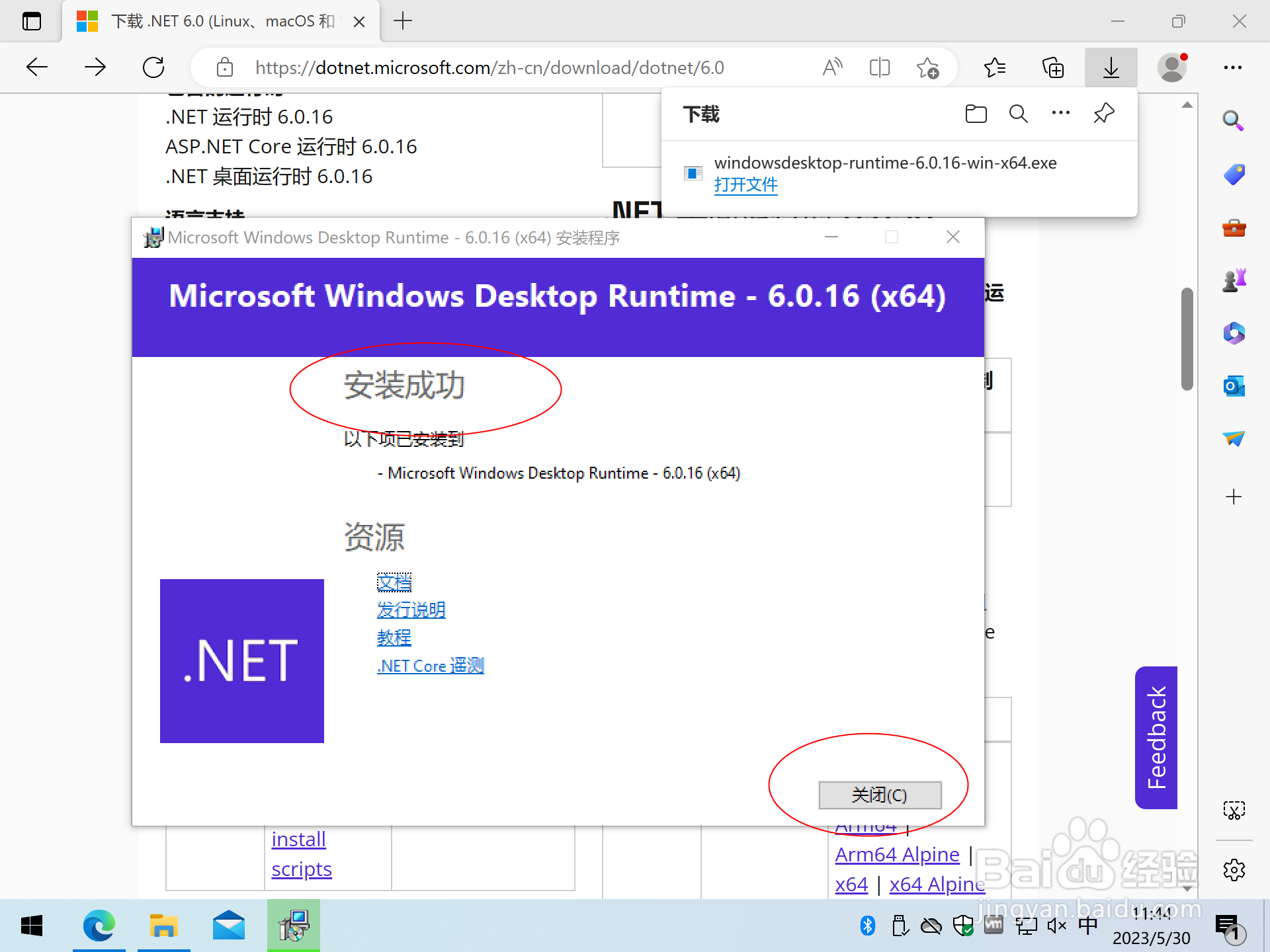Click the x64 download link
The height and width of the screenshot is (952, 1270).
851,885
